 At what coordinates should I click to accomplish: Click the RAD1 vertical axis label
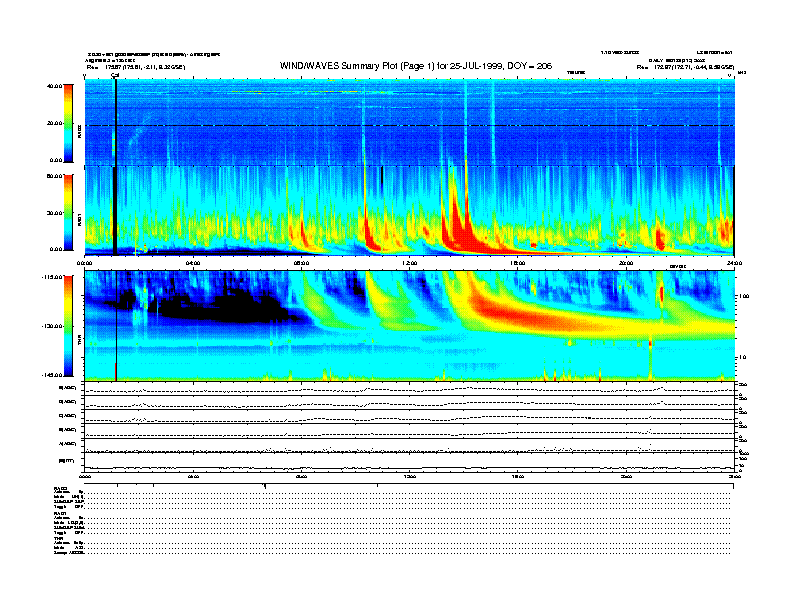tap(79, 220)
